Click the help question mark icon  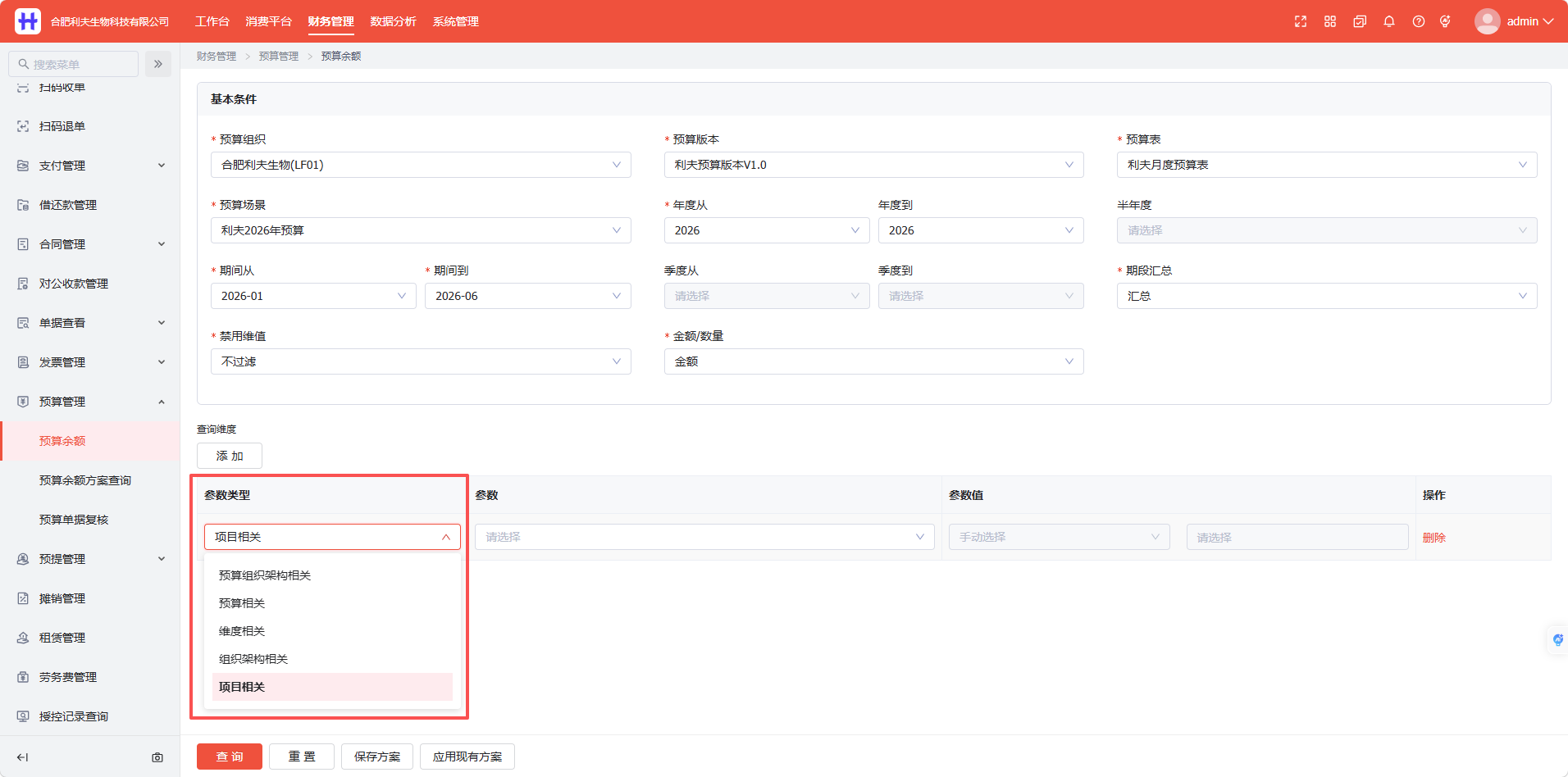point(1419,21)
